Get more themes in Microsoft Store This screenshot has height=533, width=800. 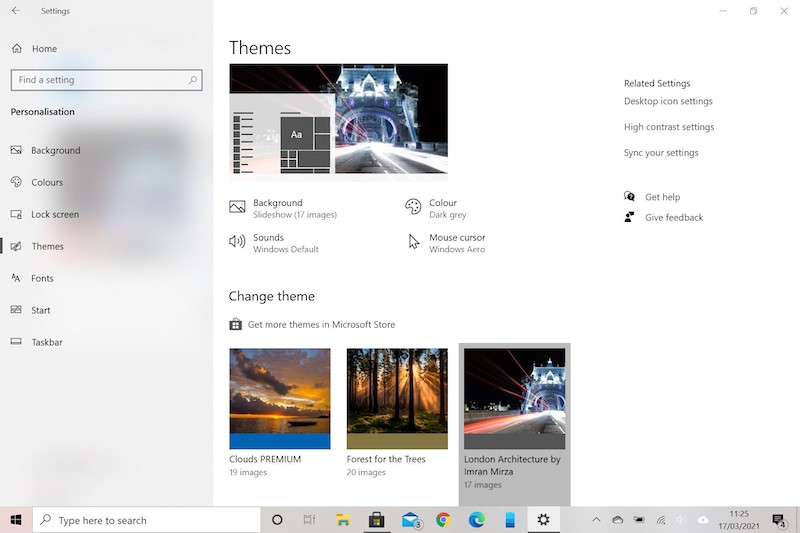pos(312,324)
